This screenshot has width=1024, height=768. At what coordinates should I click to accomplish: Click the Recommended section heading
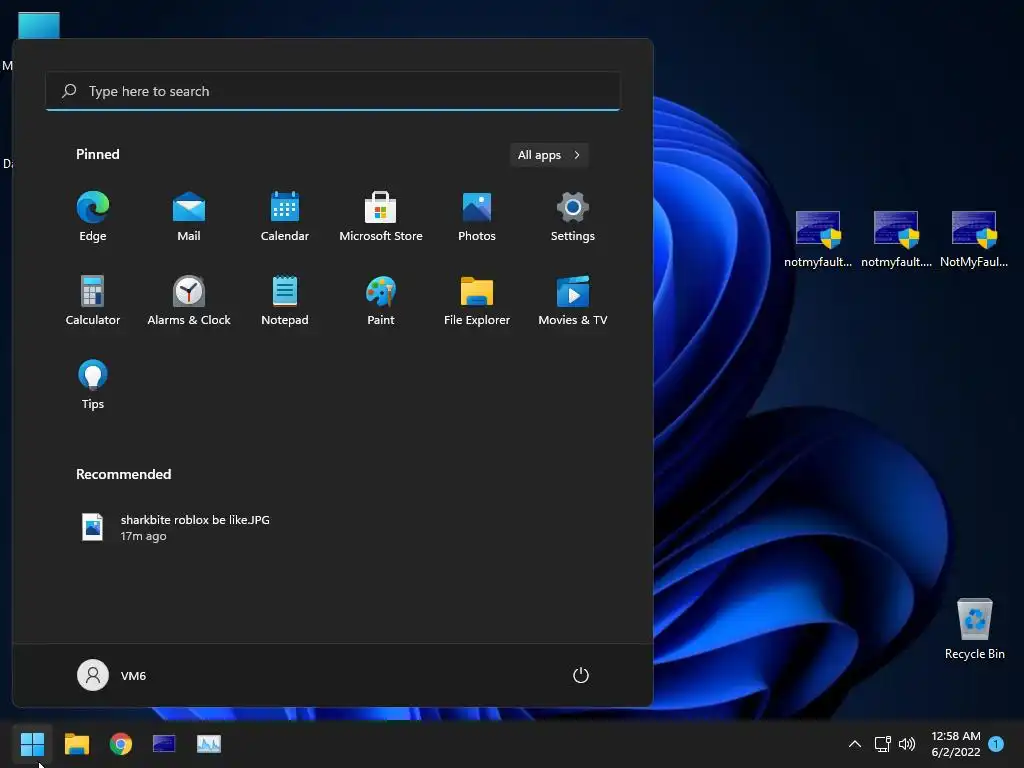123,474
